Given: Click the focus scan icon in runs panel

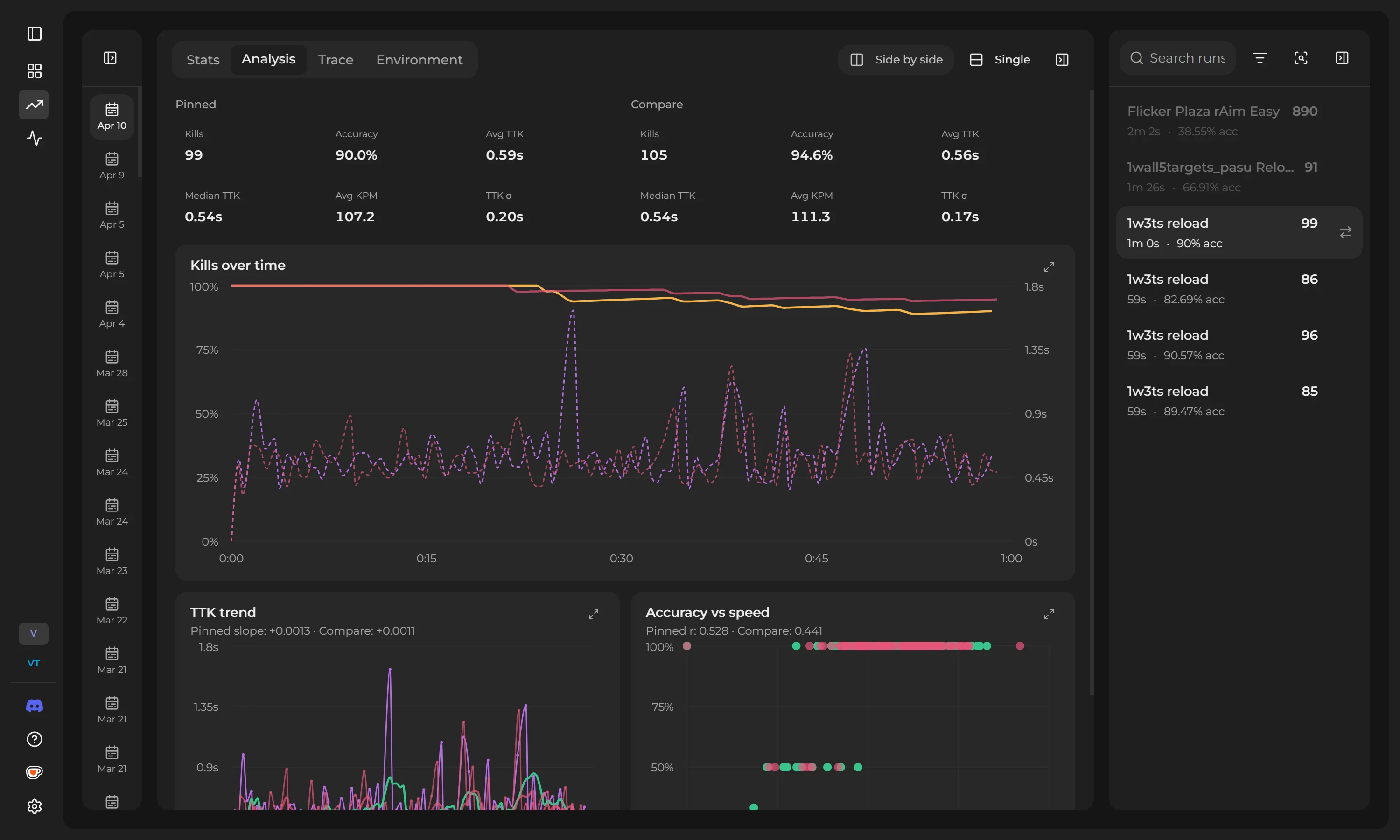Looking at the screenshot, I should 1301,58.
